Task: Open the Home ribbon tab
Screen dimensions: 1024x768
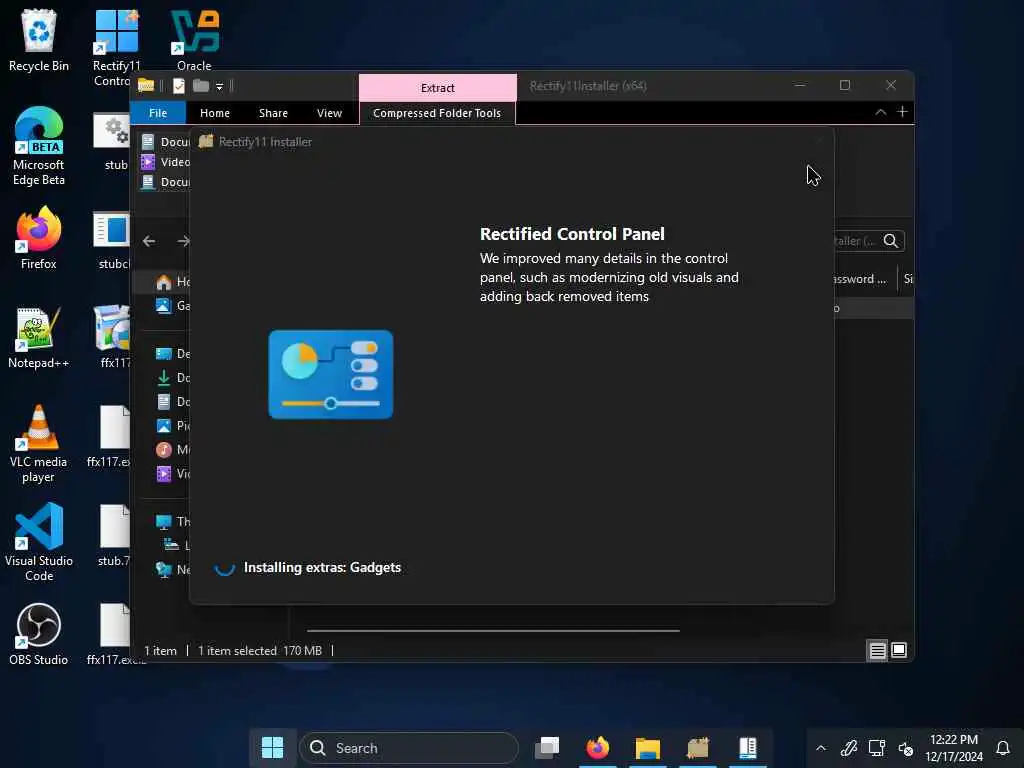Action: pyautogui.click(x=215, y=113)
